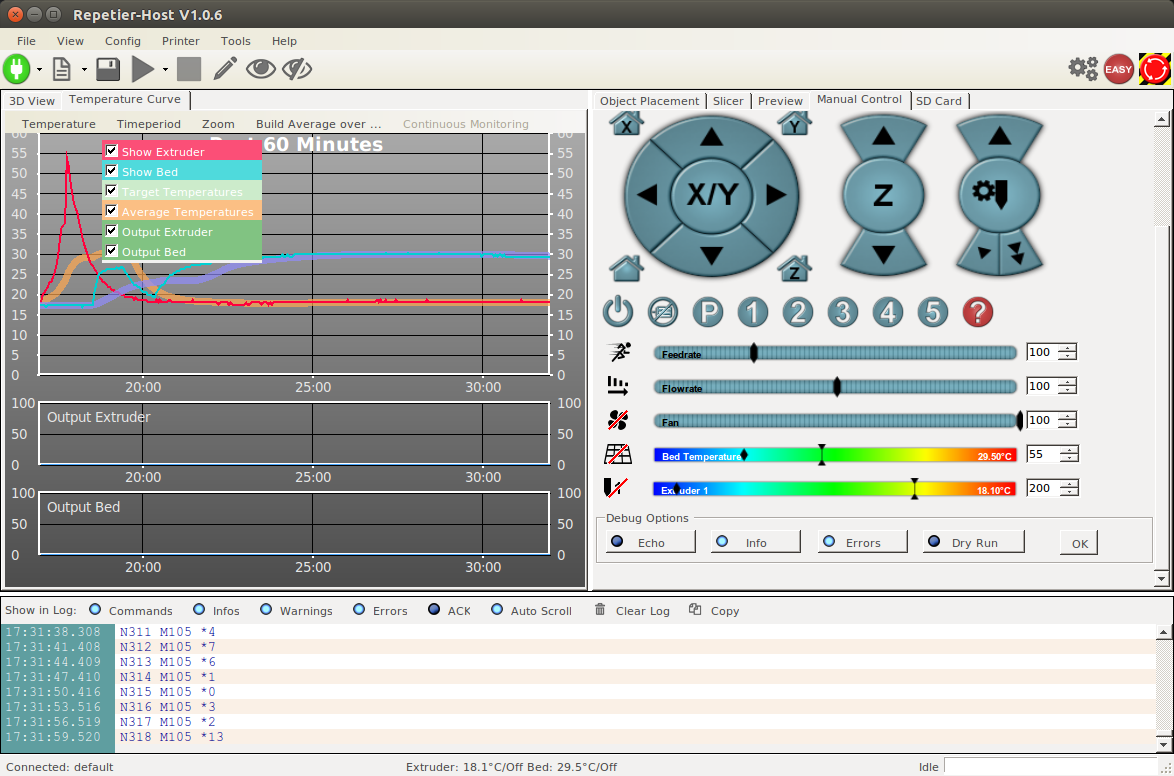Open the Load file document icon
The height and width of the screenshot is (776, 1174).
[61, 69]
